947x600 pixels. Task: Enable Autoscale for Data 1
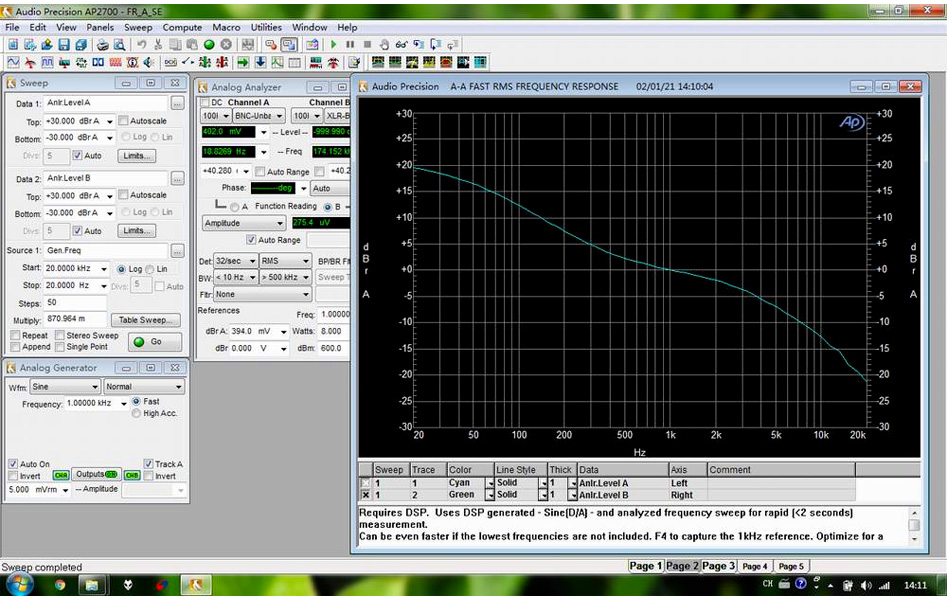pyautogui.click(x=123, y=121)
